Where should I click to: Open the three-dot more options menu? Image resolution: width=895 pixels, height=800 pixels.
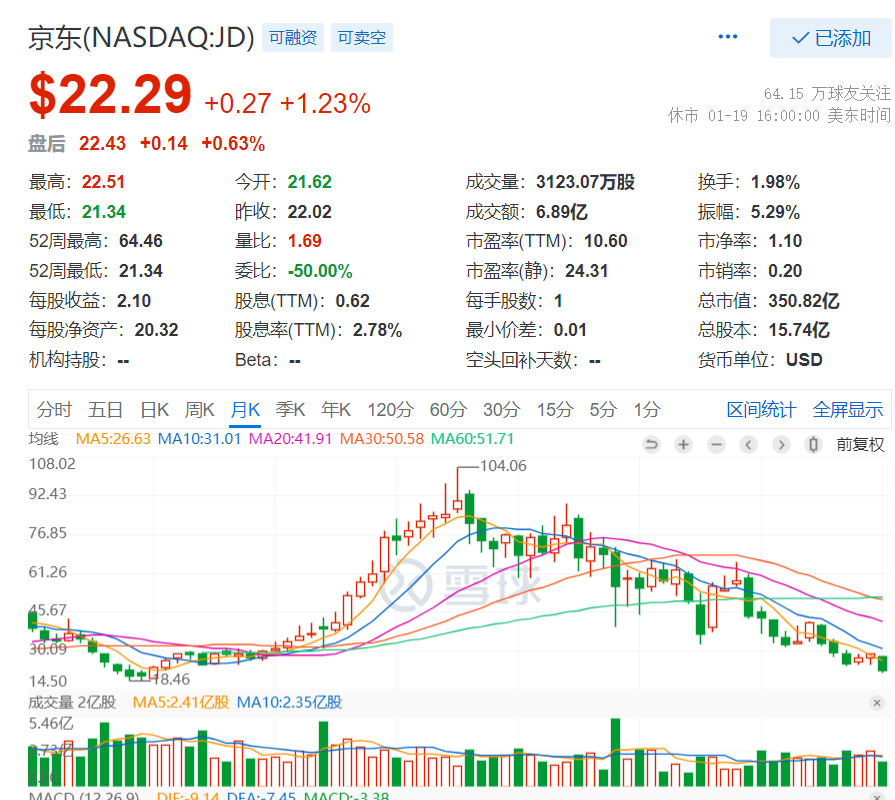(728, 37)
